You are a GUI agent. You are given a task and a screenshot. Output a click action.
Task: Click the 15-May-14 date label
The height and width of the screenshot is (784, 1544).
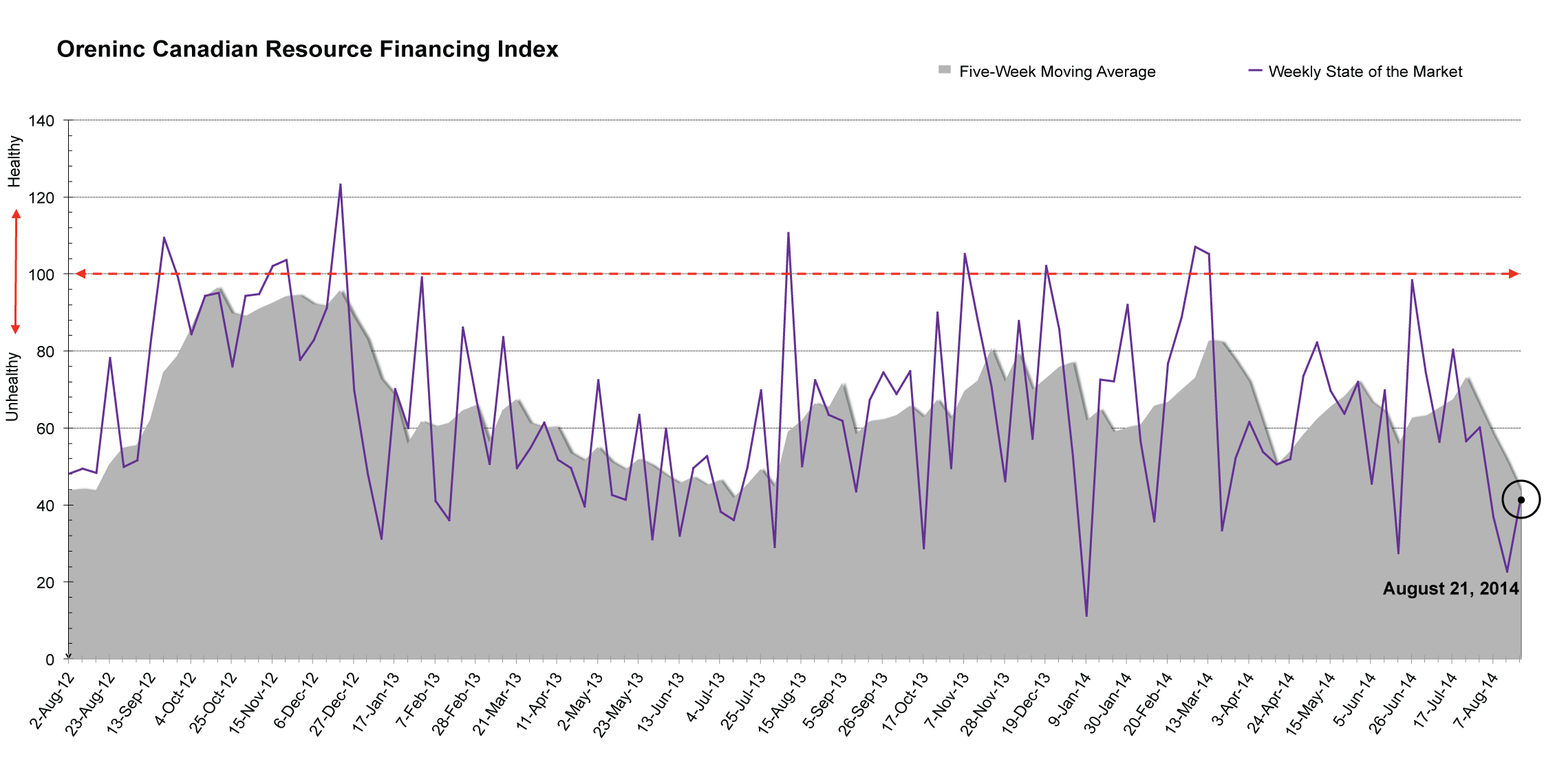[x=1311, y=704]
